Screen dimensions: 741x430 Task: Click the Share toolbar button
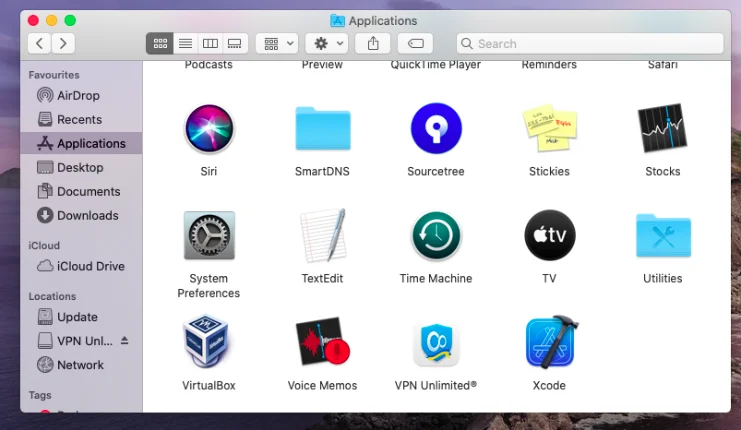click(x=373, y=43)
